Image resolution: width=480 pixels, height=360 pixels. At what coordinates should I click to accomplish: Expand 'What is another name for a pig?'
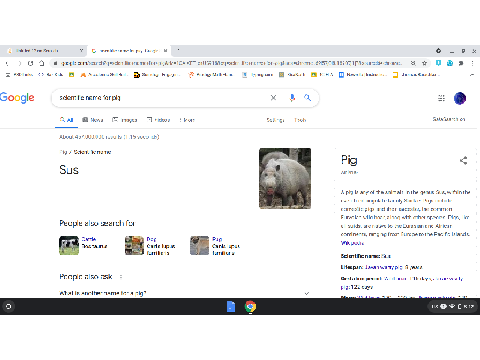(x=184, y=293)
